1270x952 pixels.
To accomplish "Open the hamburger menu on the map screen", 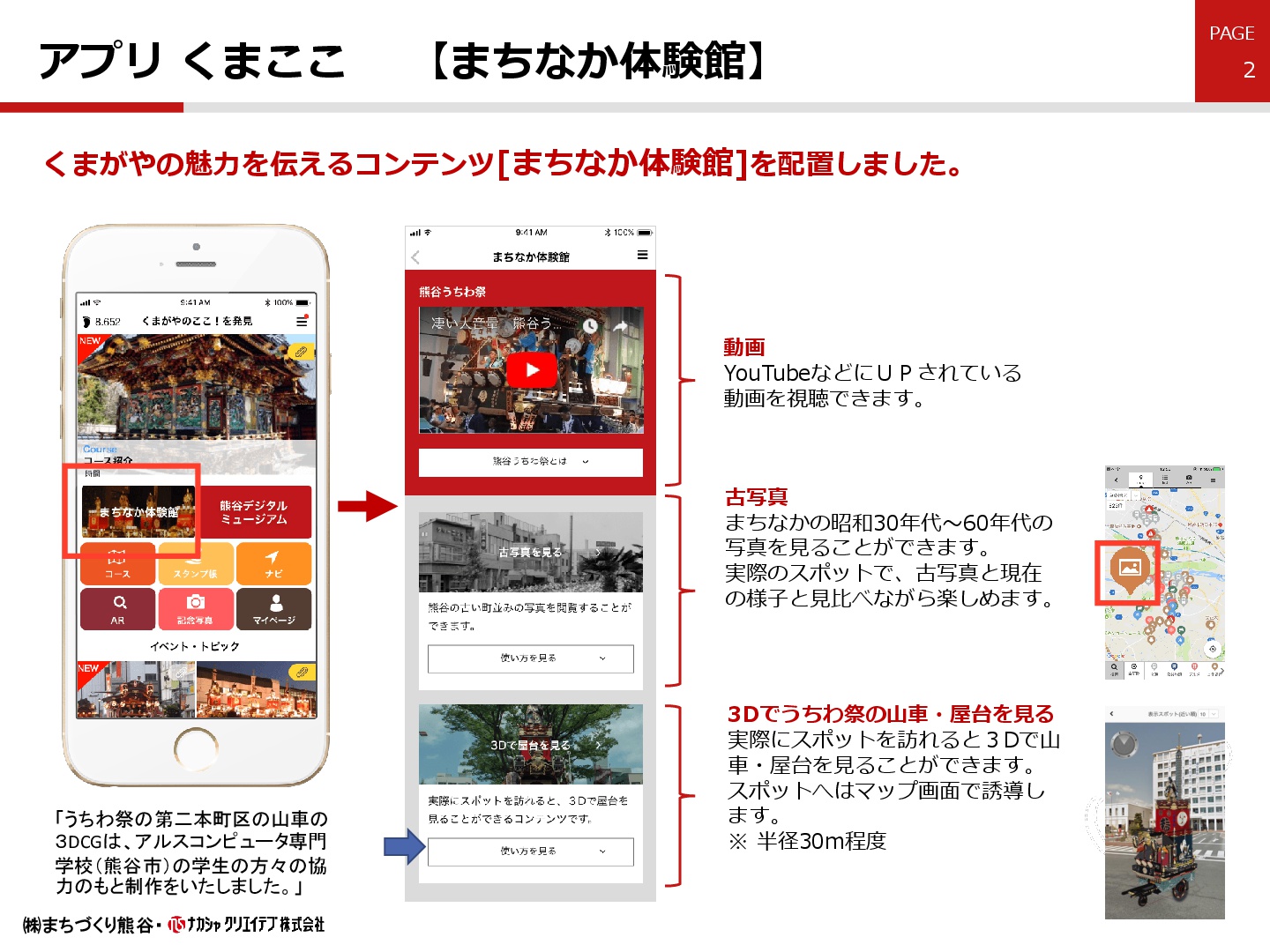I will (1214, 480).
